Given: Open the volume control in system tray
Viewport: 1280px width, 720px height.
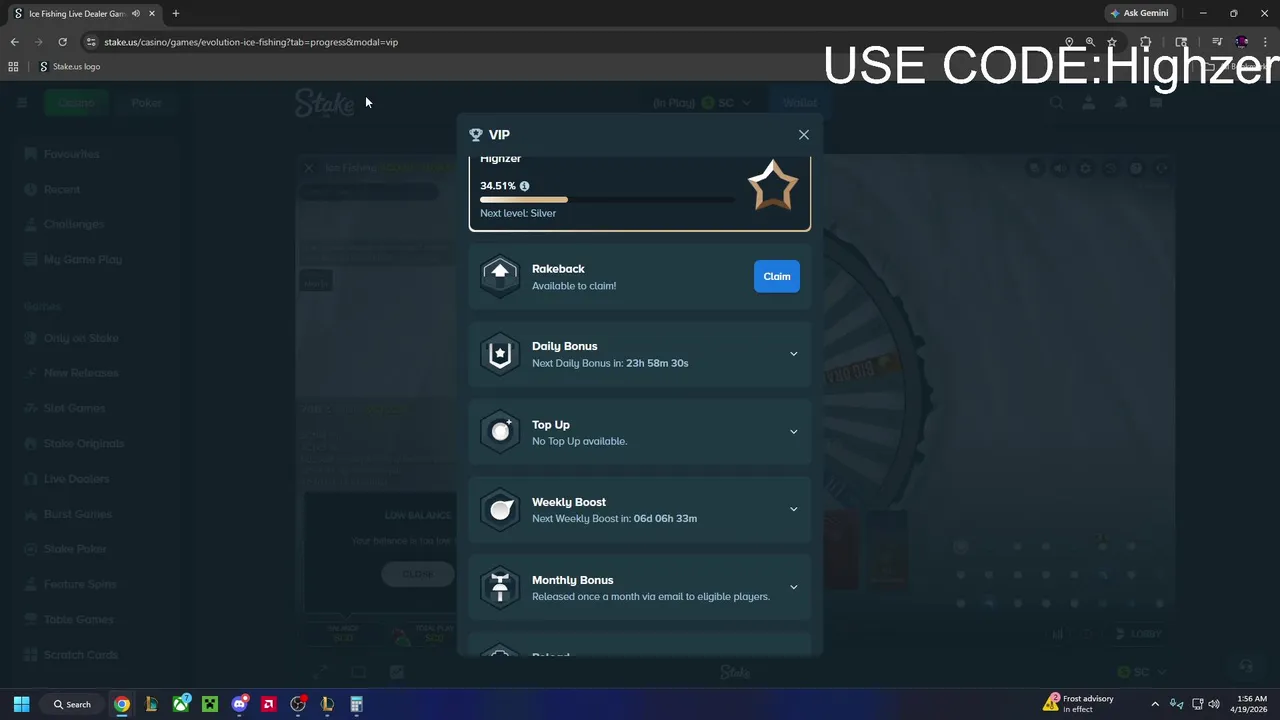Looking at the screenshot, I should (1214, 704).
